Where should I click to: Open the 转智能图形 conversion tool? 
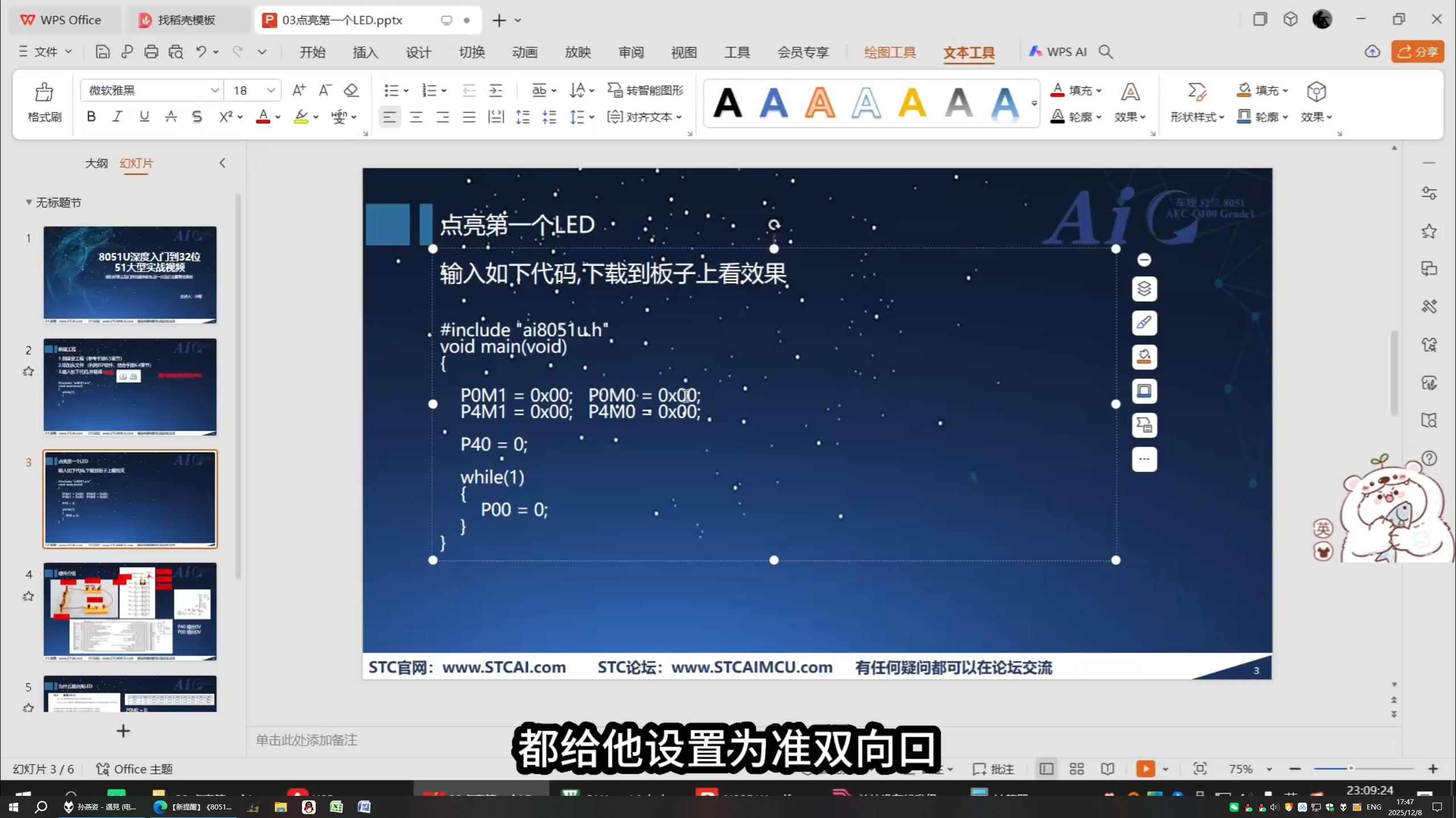pyautogui.click(x=644, y=90)
